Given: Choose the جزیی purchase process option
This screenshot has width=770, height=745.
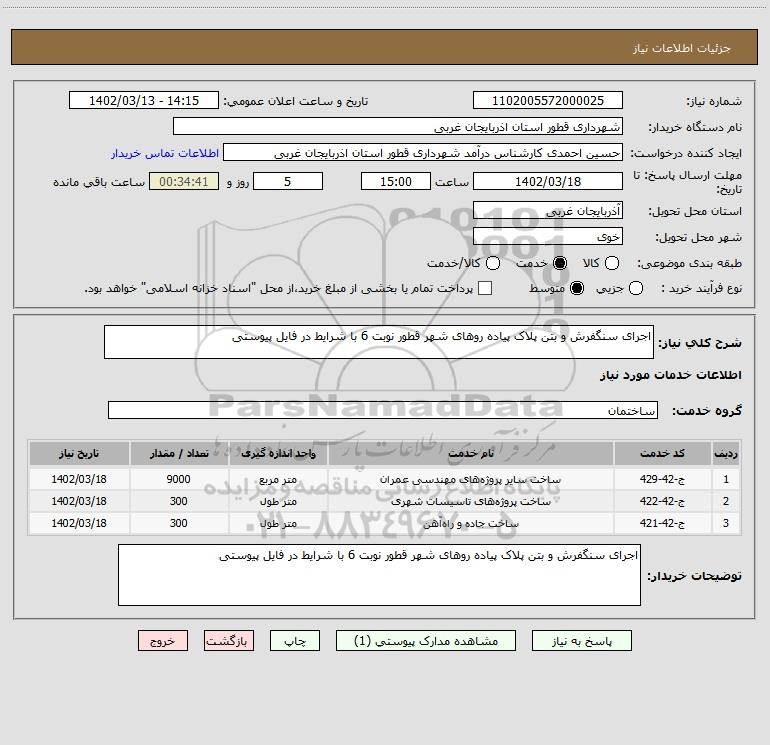Looking at the screenshot, I should 635,288.
